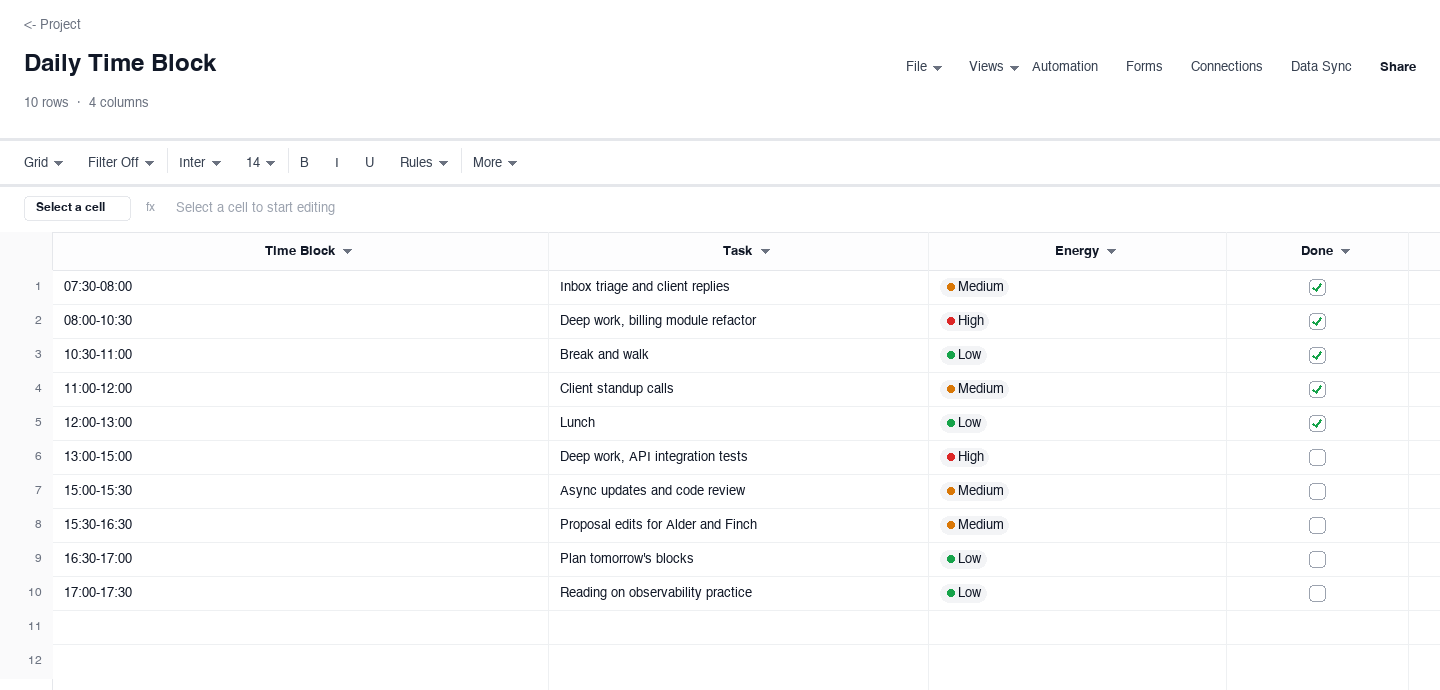1440x690 pixels.
Task: Select the Async updates and code review cell
Action: pyautogui.click(x=738, y=491)
